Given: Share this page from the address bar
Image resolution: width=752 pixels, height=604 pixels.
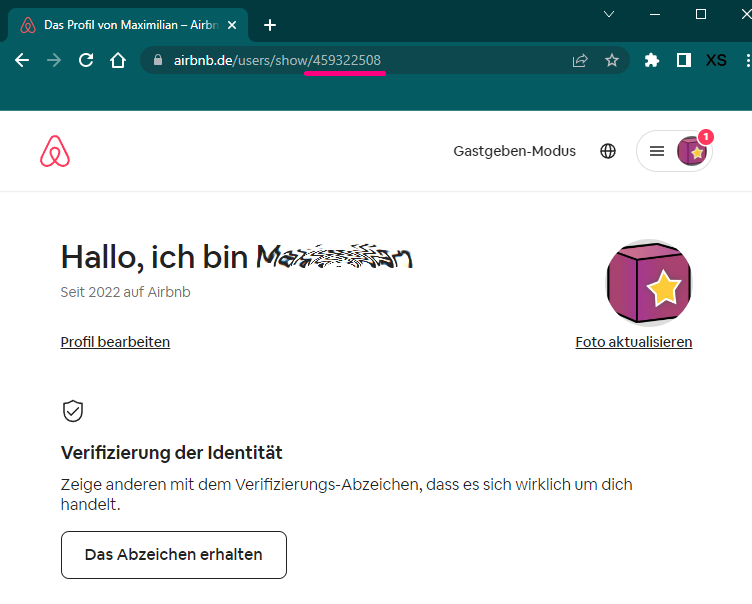Looking at the screenshot, I should pos(580,60).
